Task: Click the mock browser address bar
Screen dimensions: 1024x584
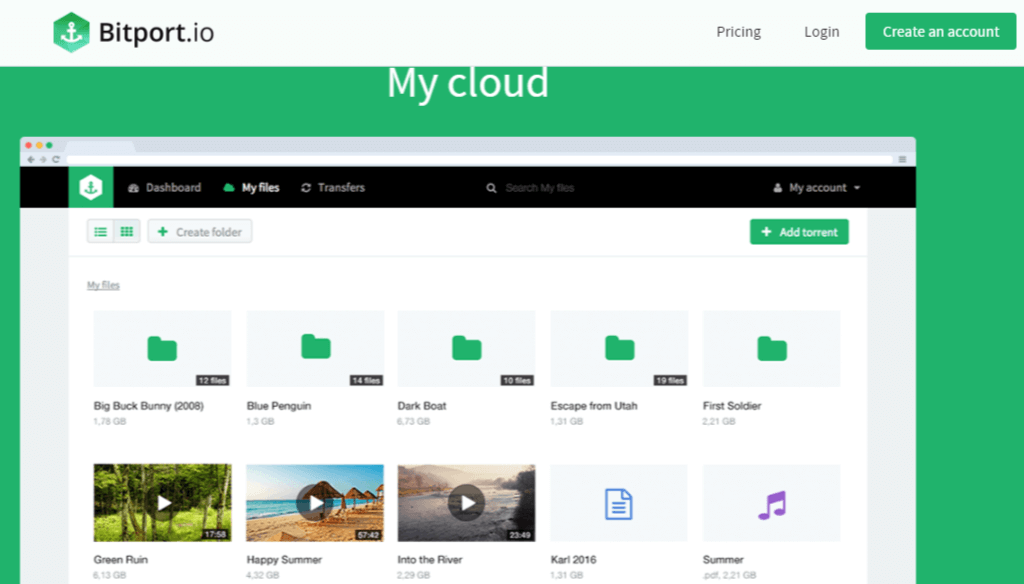Action: click(x=479, y=159)
